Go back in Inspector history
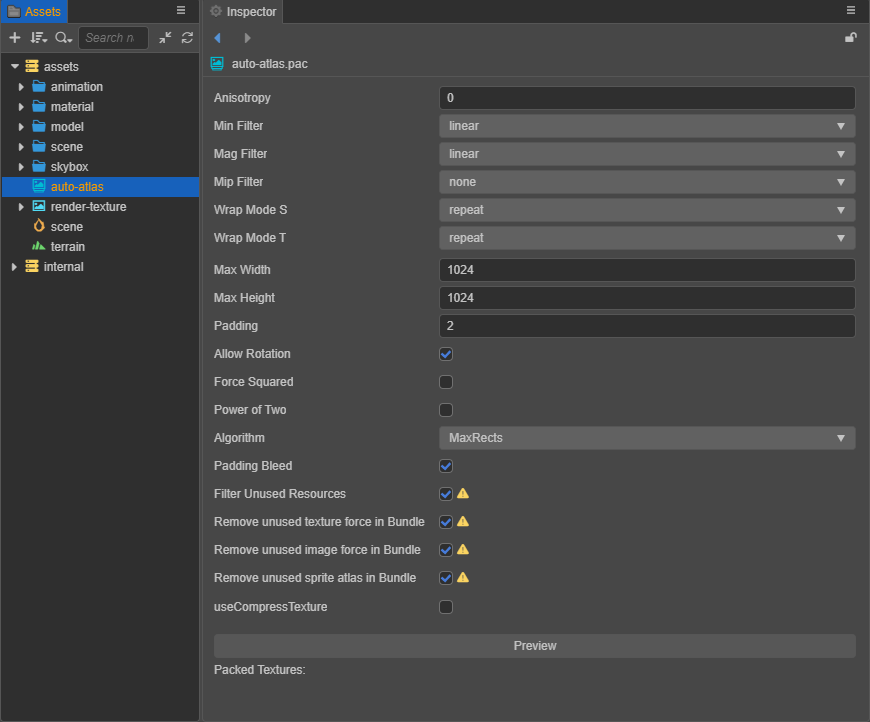 (x=218, y=38)
